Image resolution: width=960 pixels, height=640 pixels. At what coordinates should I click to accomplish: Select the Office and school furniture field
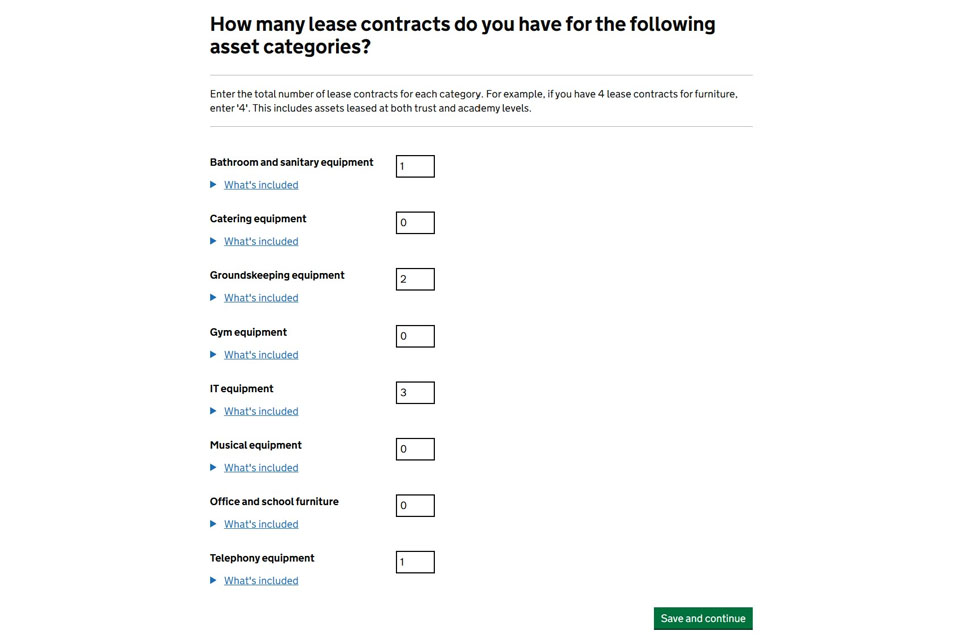click(x=415, y=506)
